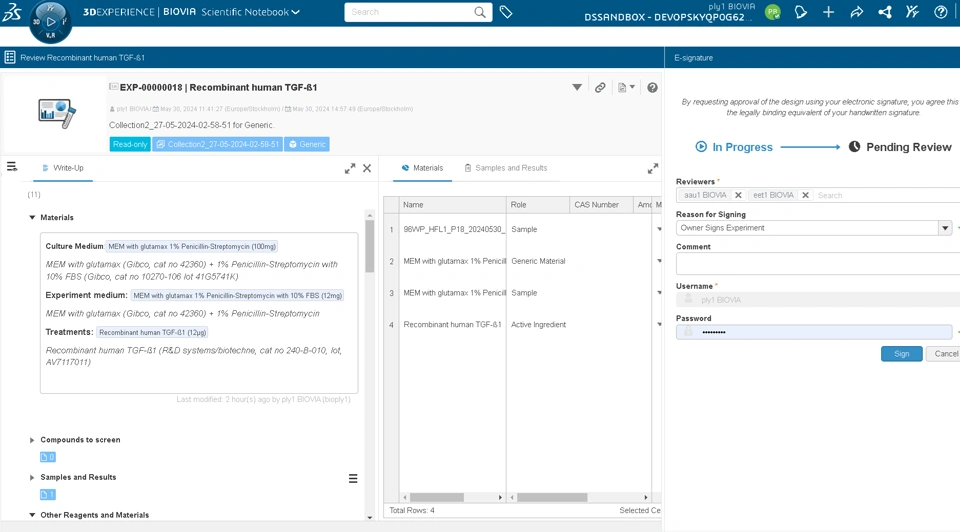Open the Scientific Notebook app menu
960x532 pixels.
click(250, 12)
